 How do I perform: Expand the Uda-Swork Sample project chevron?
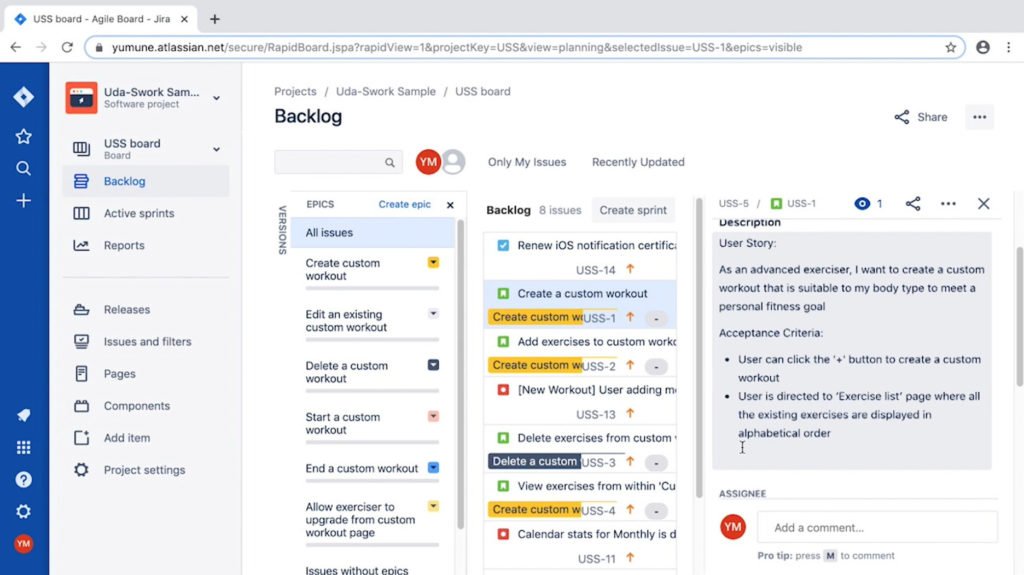click(216, 98)
